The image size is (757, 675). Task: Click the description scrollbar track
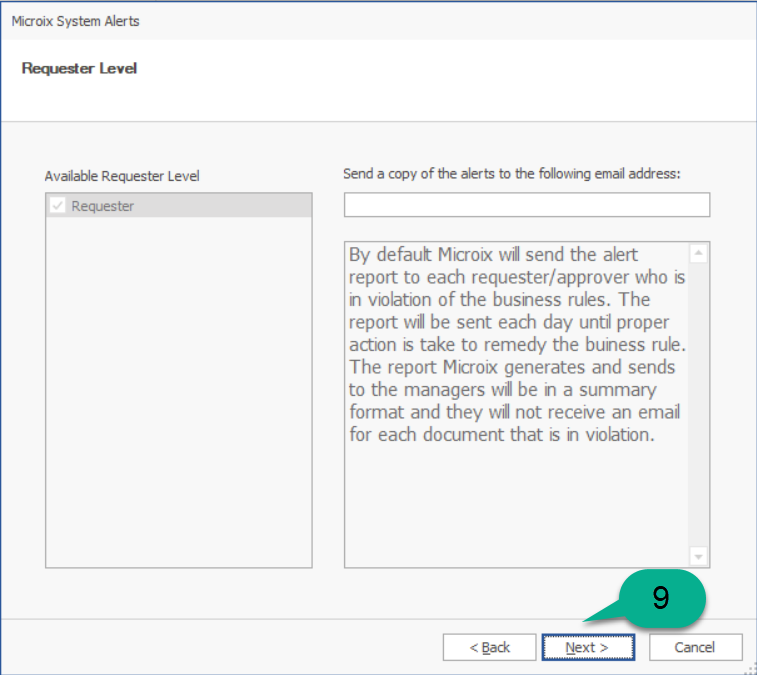(698, 400)
